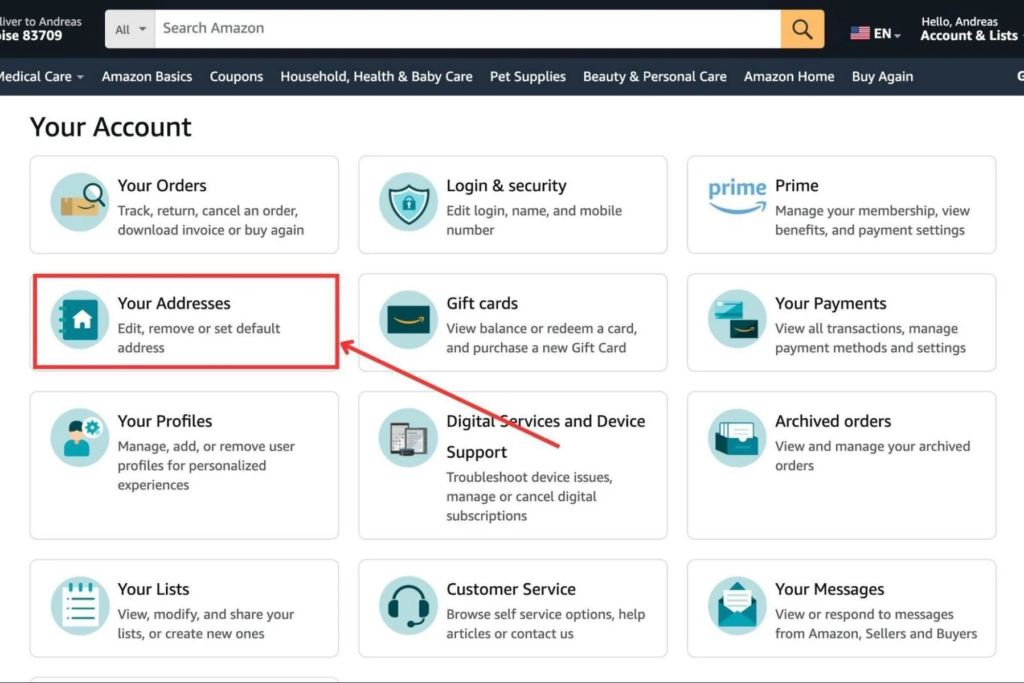Viewport: 1024px width, 683px height.
Task: Open the Customer Service title link
Action: 511,589
